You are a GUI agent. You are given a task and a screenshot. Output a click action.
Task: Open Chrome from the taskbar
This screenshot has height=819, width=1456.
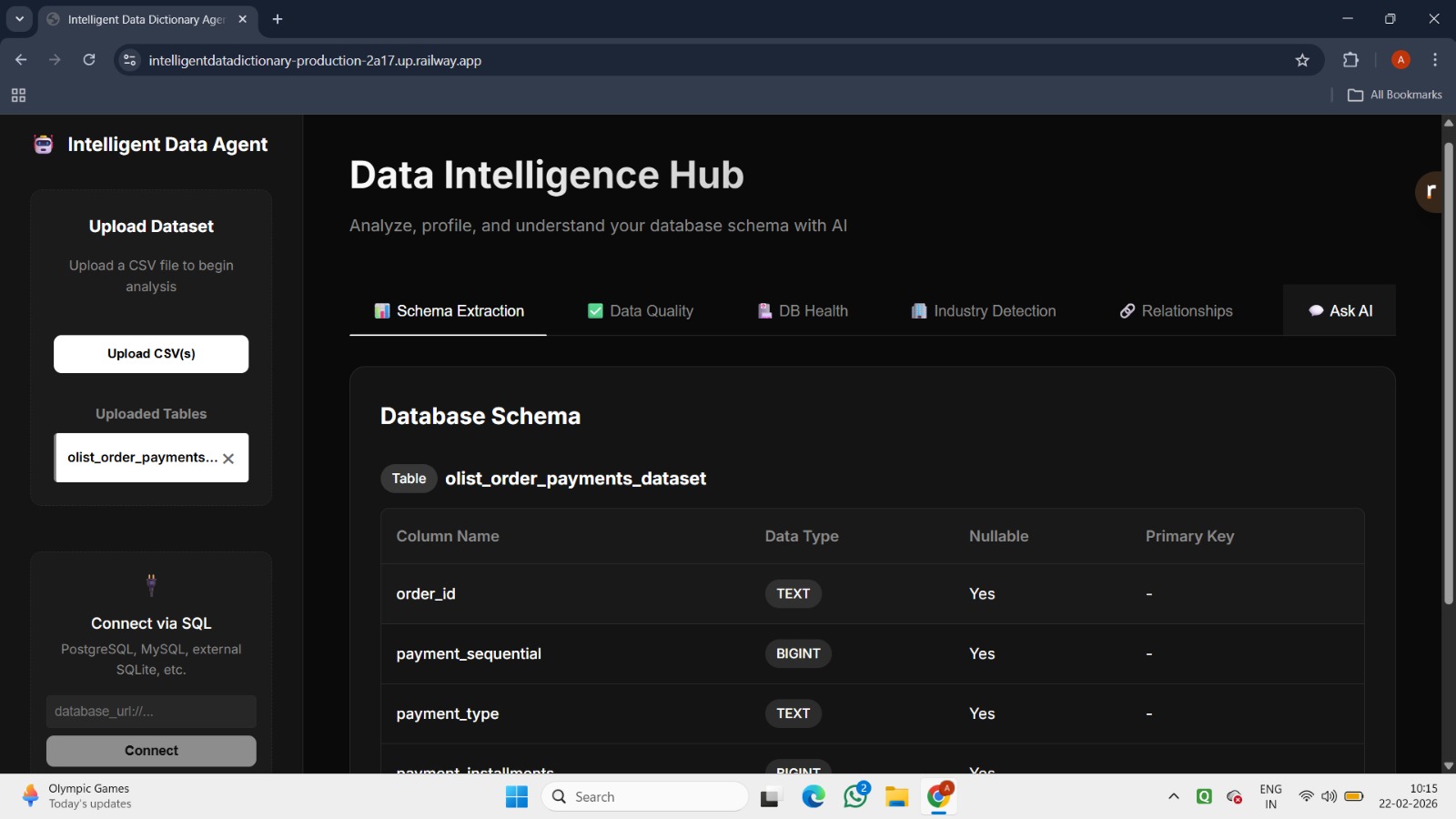(939, 796)
